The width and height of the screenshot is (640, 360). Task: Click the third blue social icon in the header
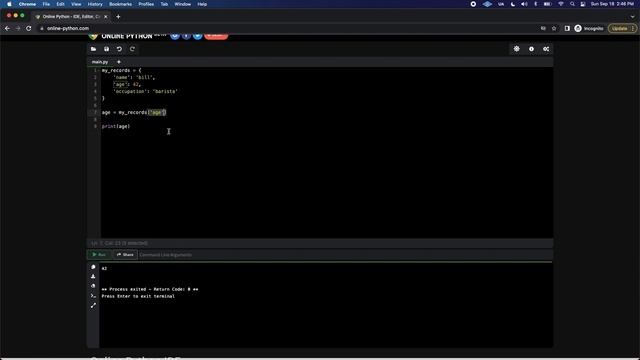pyautogui.click(x=198, y=36)
